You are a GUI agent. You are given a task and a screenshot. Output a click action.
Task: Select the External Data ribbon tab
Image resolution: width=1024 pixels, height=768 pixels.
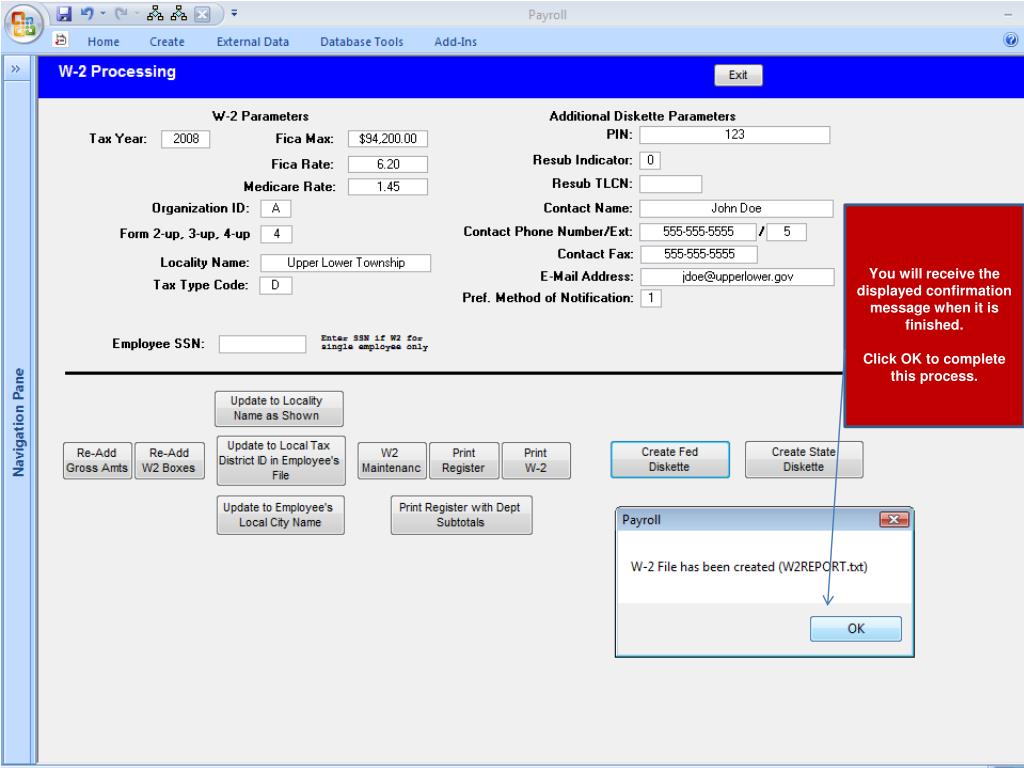click(253, 42)
